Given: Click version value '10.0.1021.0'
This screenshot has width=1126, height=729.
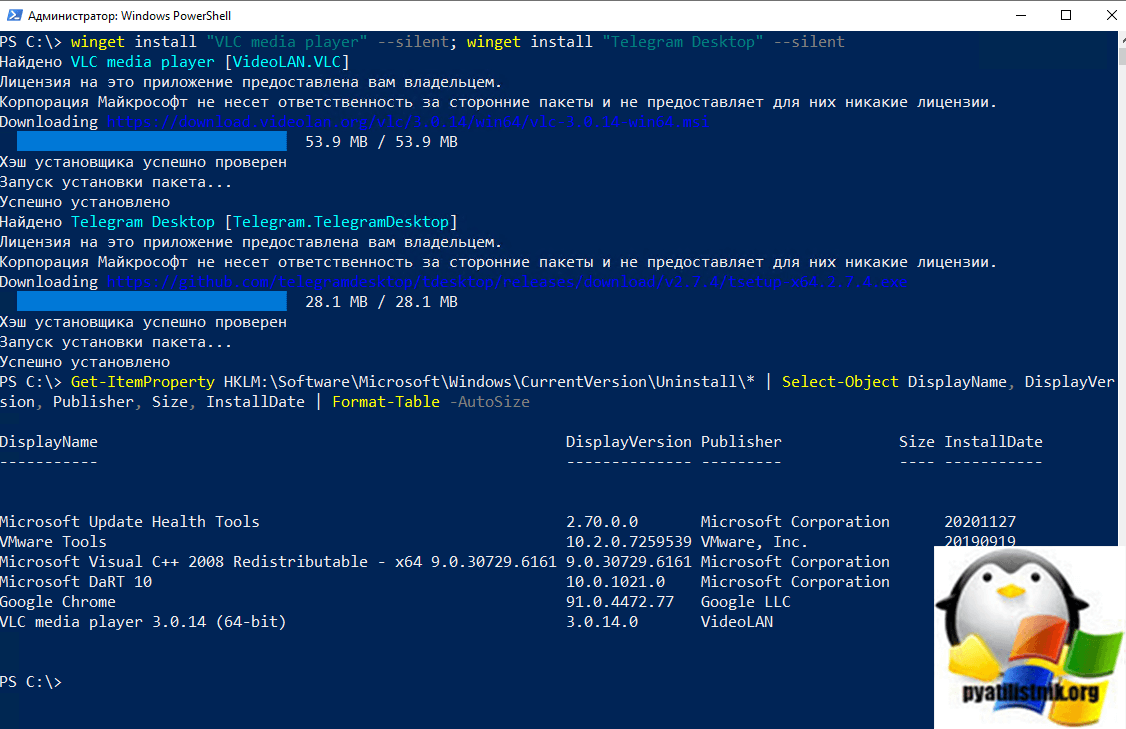Looking at the screenshot, I should (x=615, y=582).
